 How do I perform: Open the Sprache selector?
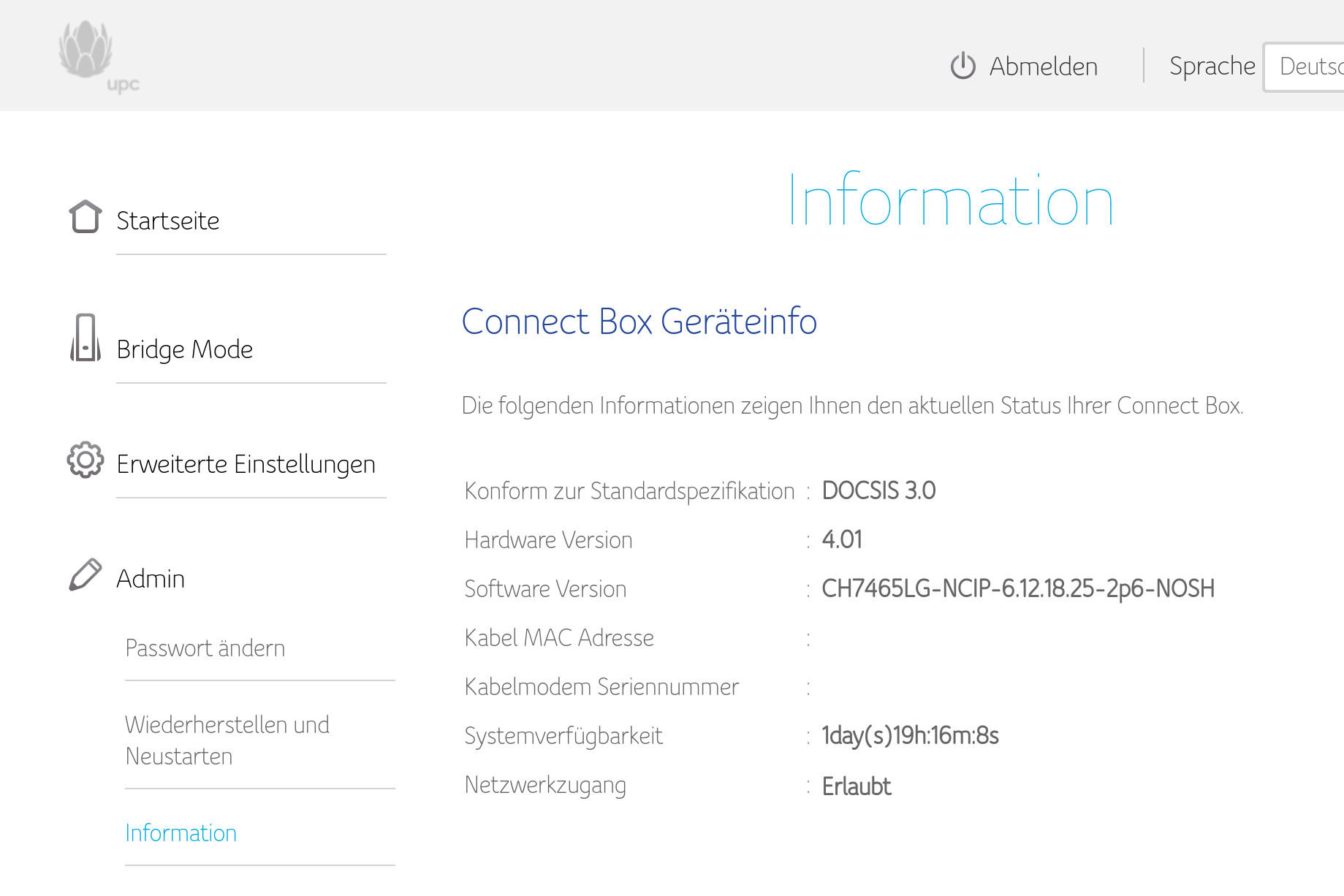[x=1212, y=66]
